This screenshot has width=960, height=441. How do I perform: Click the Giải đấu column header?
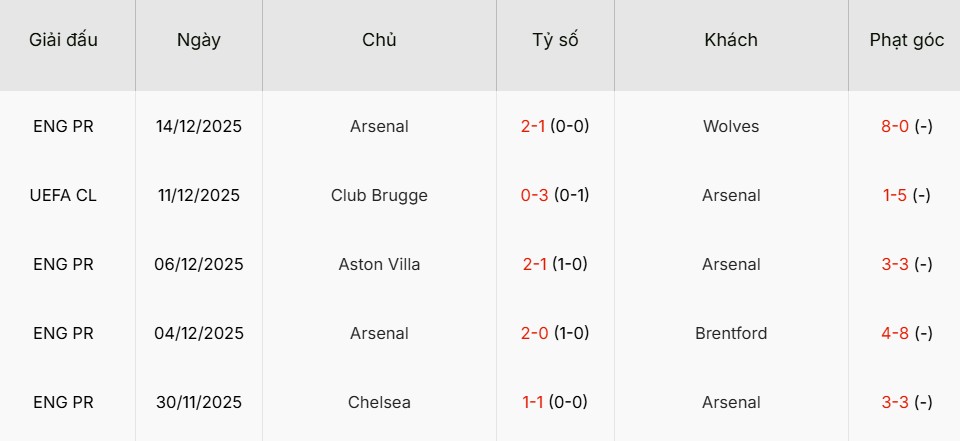point(64,40)
